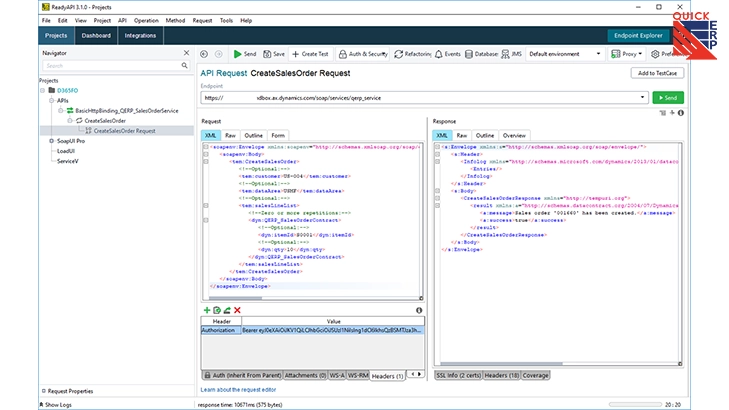Focus the Navigator search field
Screen dimensions: 729x410
112,66
